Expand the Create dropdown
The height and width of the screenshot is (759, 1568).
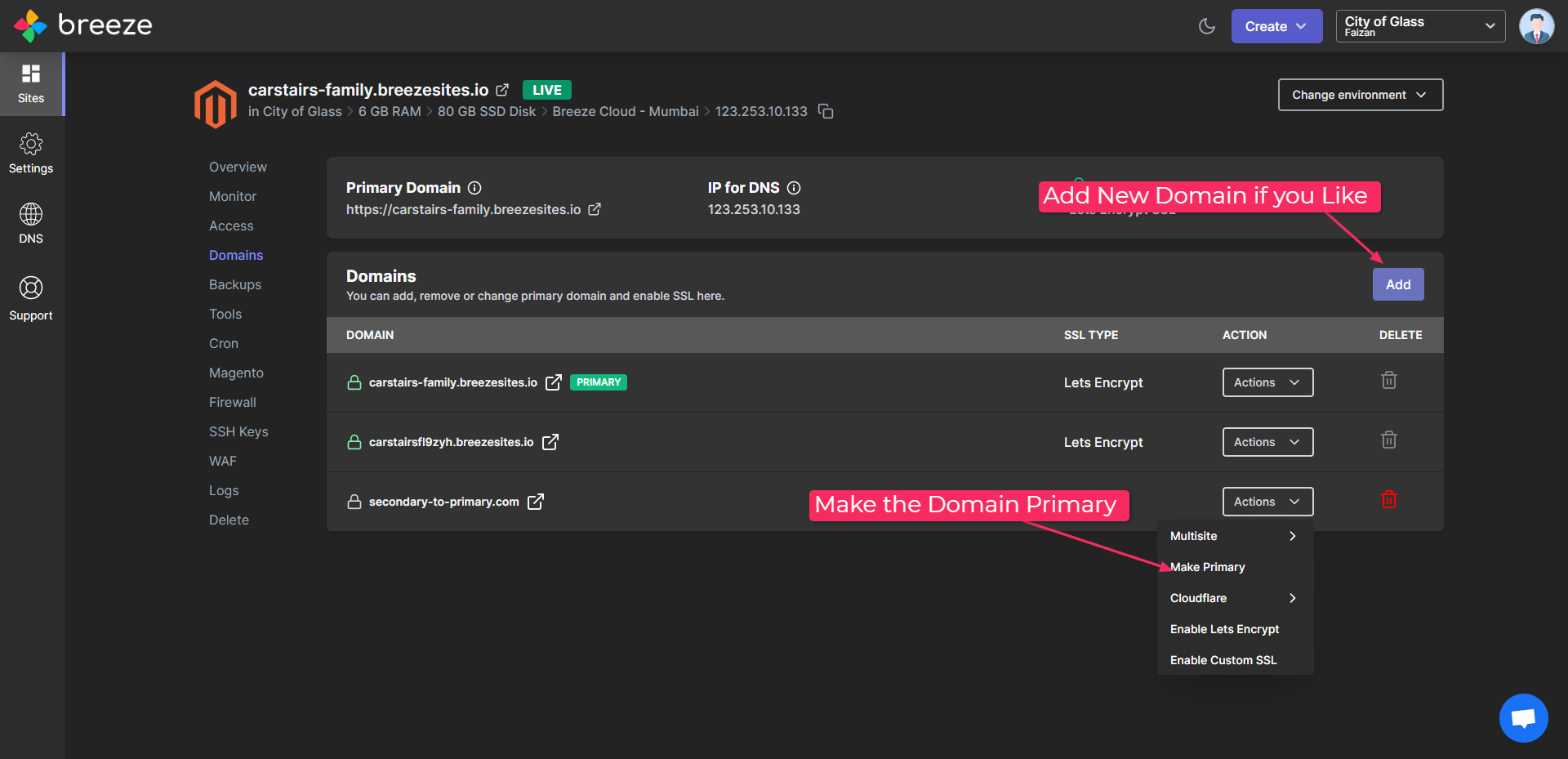[1276, 26]
